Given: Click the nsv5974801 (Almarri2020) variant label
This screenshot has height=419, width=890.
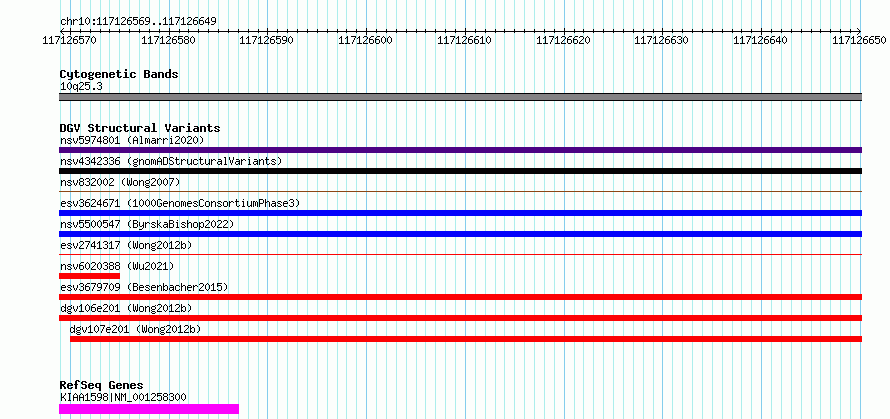Looking at the screenshot, I should point(132,140).
